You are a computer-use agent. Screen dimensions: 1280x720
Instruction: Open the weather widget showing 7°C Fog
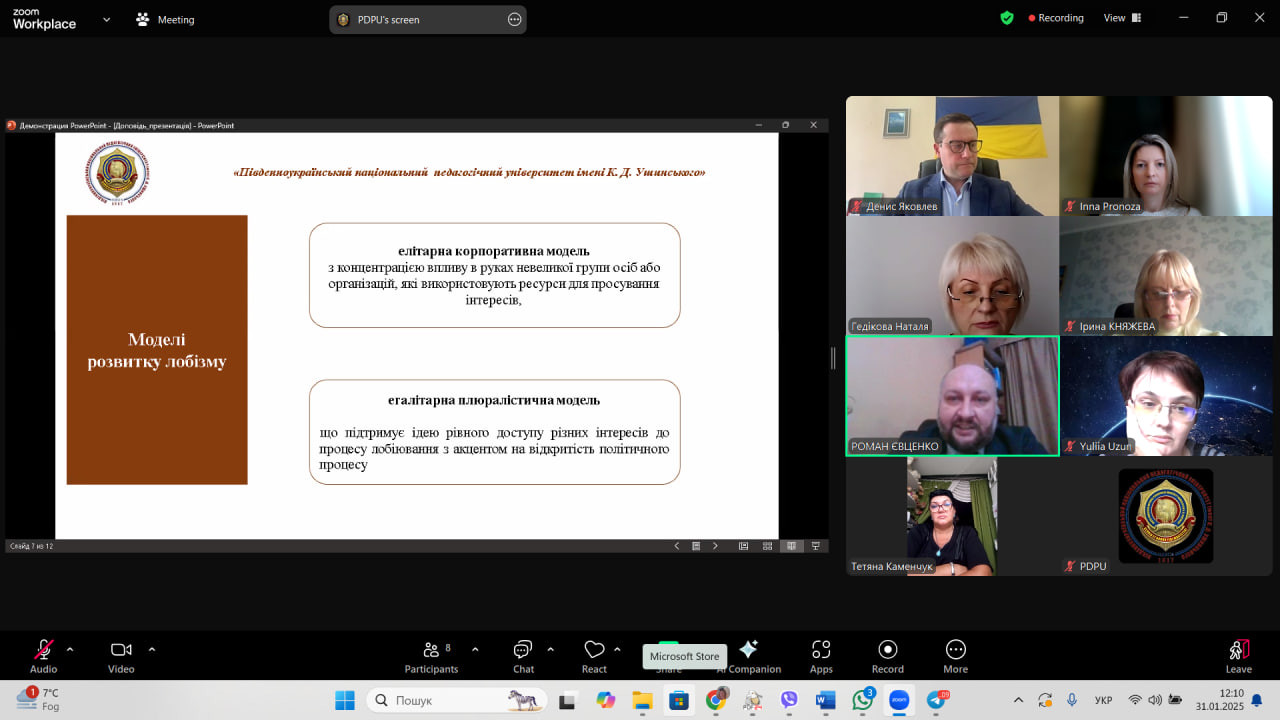[38, 699]
